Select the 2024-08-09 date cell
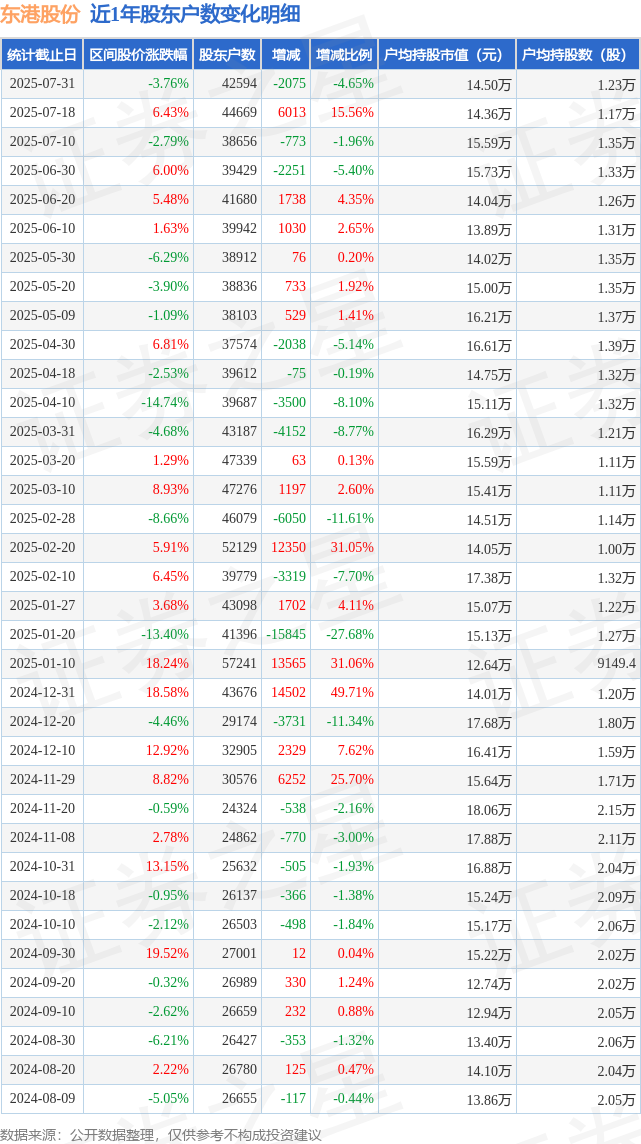641x1144 pixels. (x=43, y=1097)
